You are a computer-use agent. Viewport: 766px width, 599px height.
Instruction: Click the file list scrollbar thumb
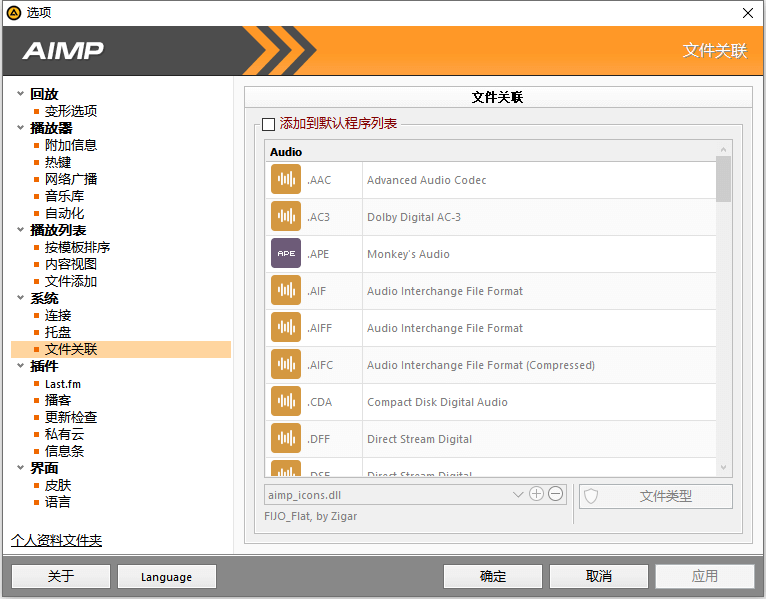[x=723, y=179]
